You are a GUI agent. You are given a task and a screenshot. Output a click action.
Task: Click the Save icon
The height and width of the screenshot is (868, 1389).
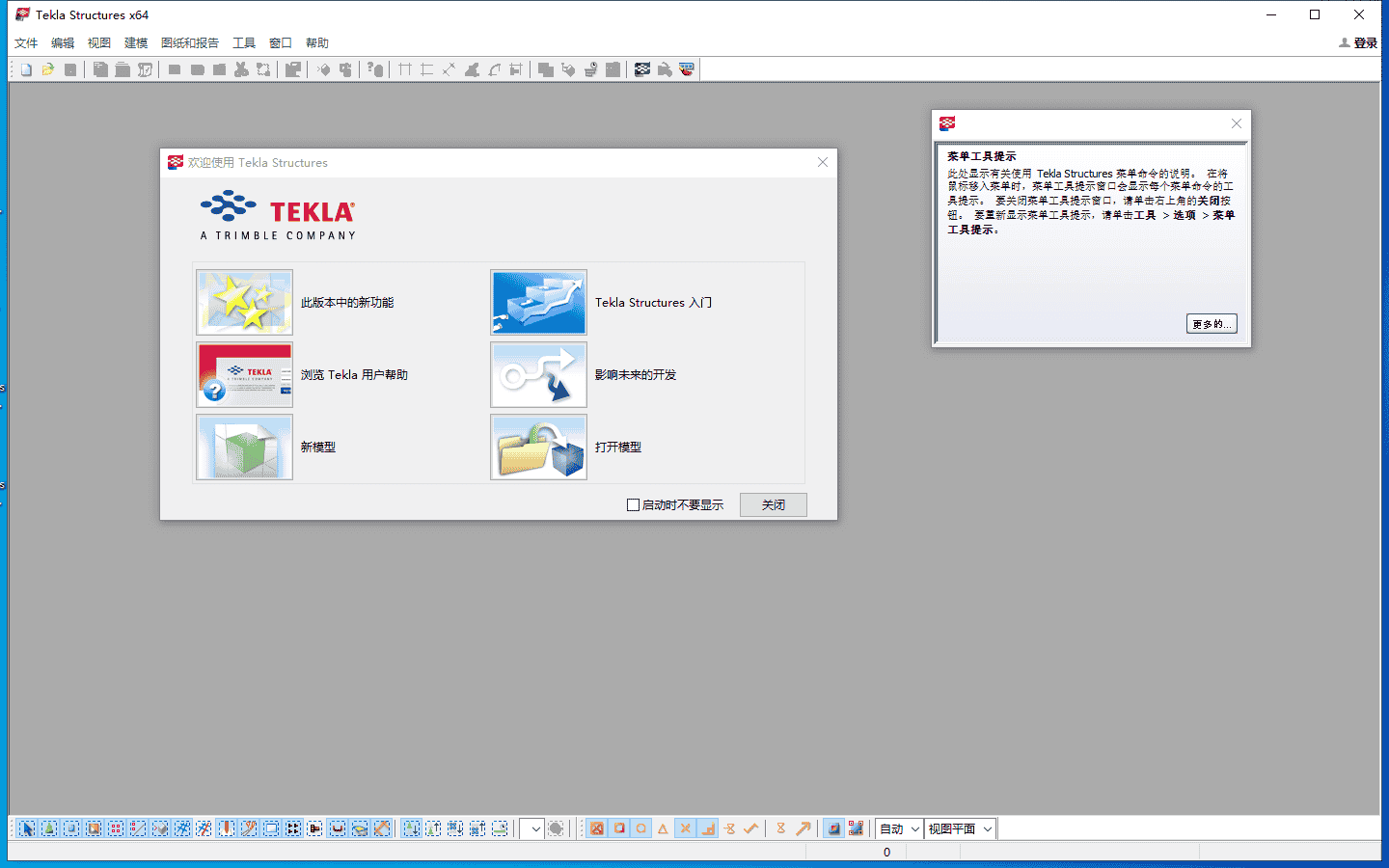(68, 68)
